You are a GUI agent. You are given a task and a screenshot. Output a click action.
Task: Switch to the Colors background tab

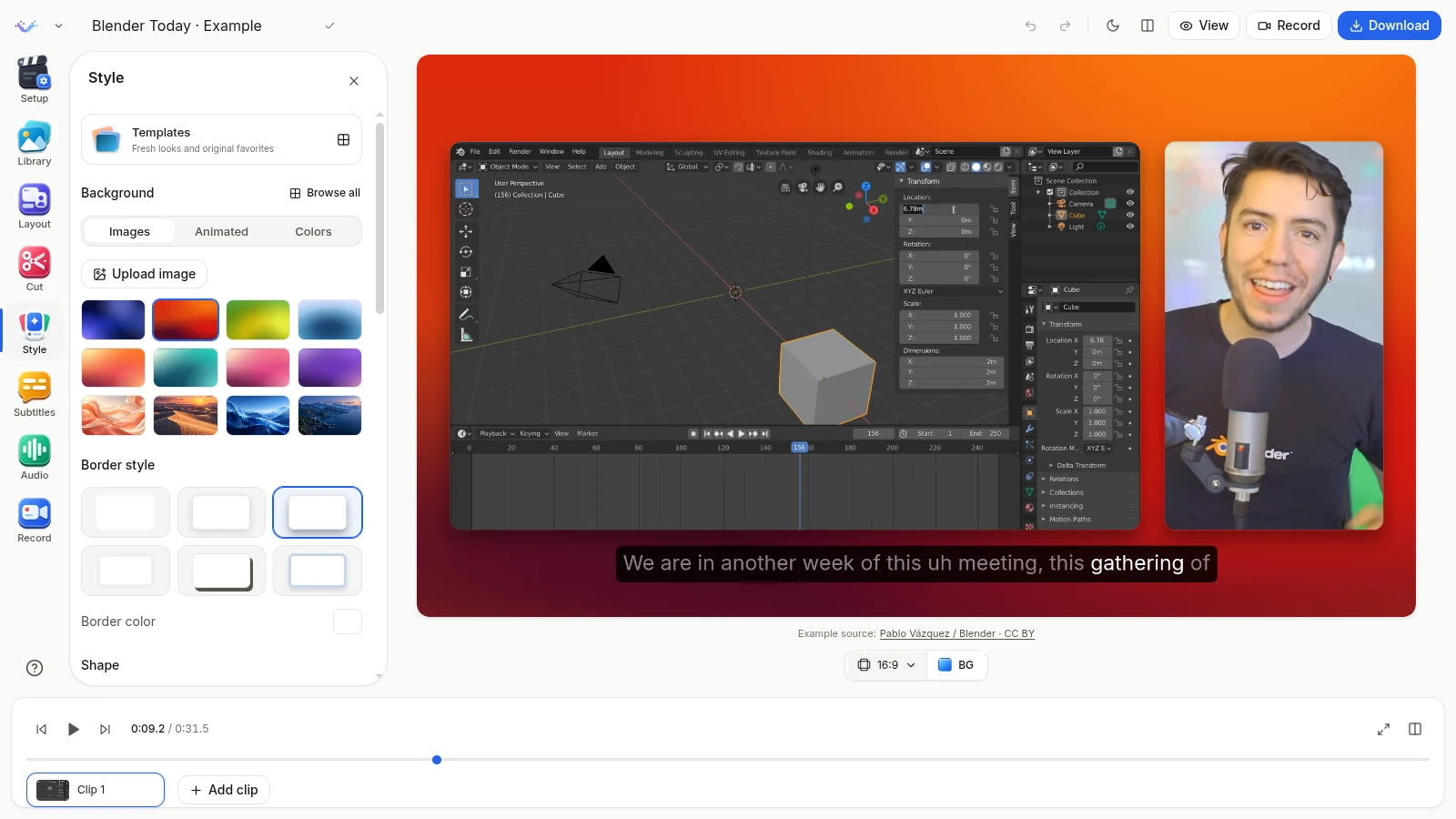(313, 231)
